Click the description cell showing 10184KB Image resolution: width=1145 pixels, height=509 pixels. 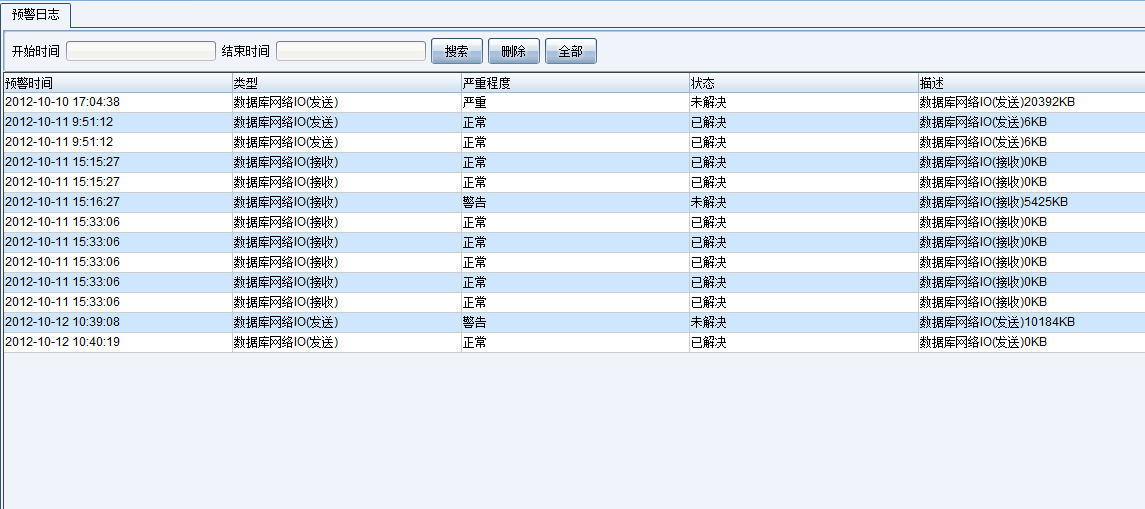[997, 322]
